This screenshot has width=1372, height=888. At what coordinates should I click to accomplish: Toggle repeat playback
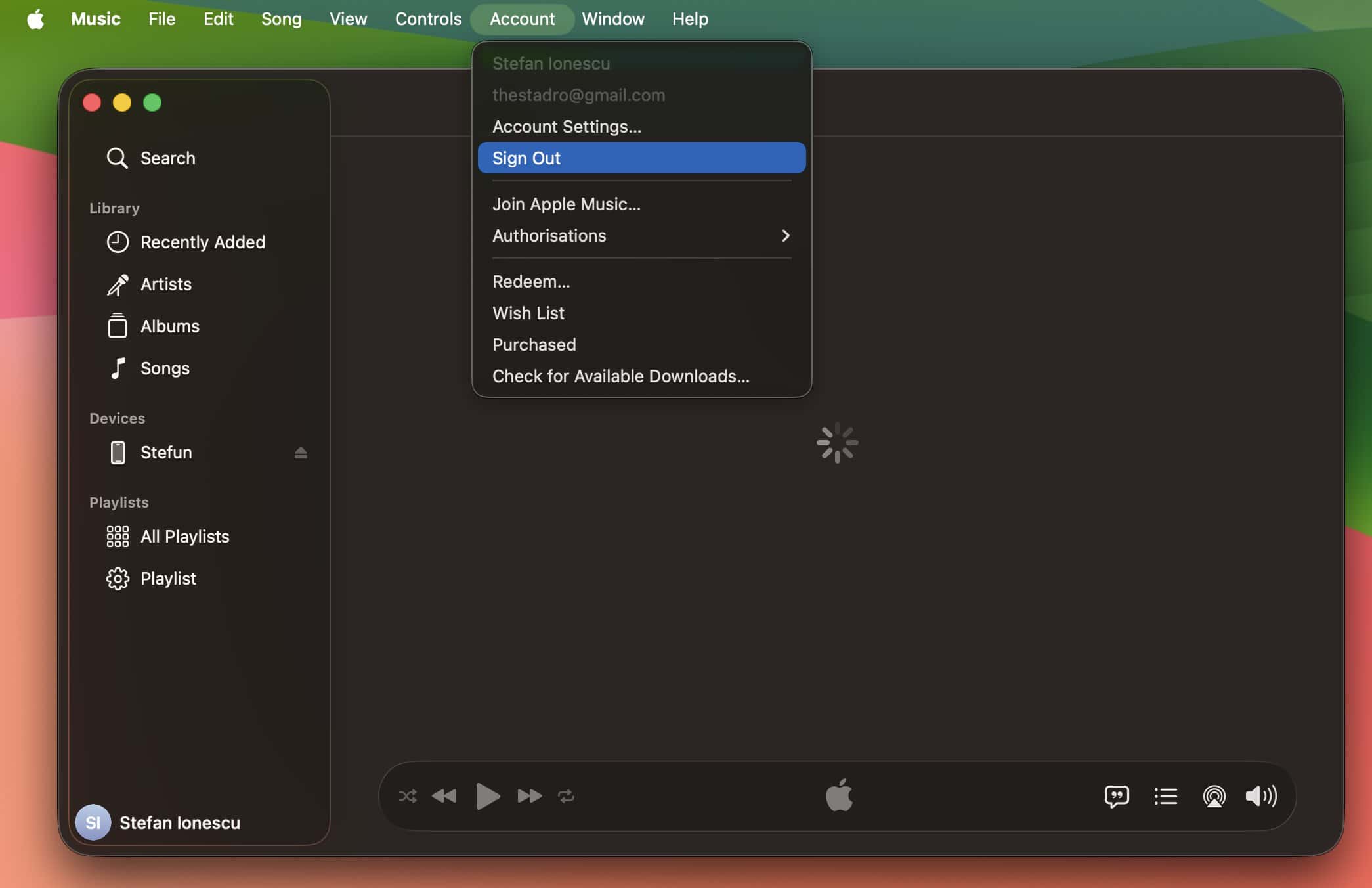point(567,796)
